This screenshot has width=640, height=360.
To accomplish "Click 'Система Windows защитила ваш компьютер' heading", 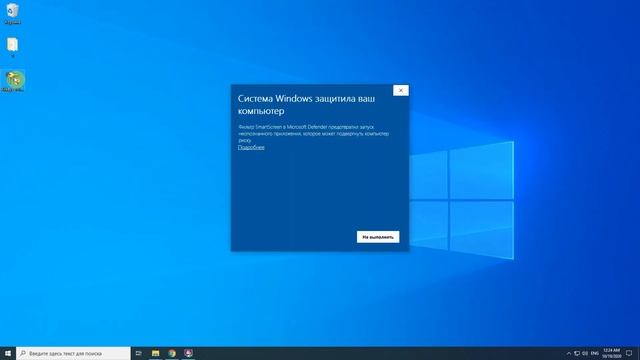I will pos(306,104).
